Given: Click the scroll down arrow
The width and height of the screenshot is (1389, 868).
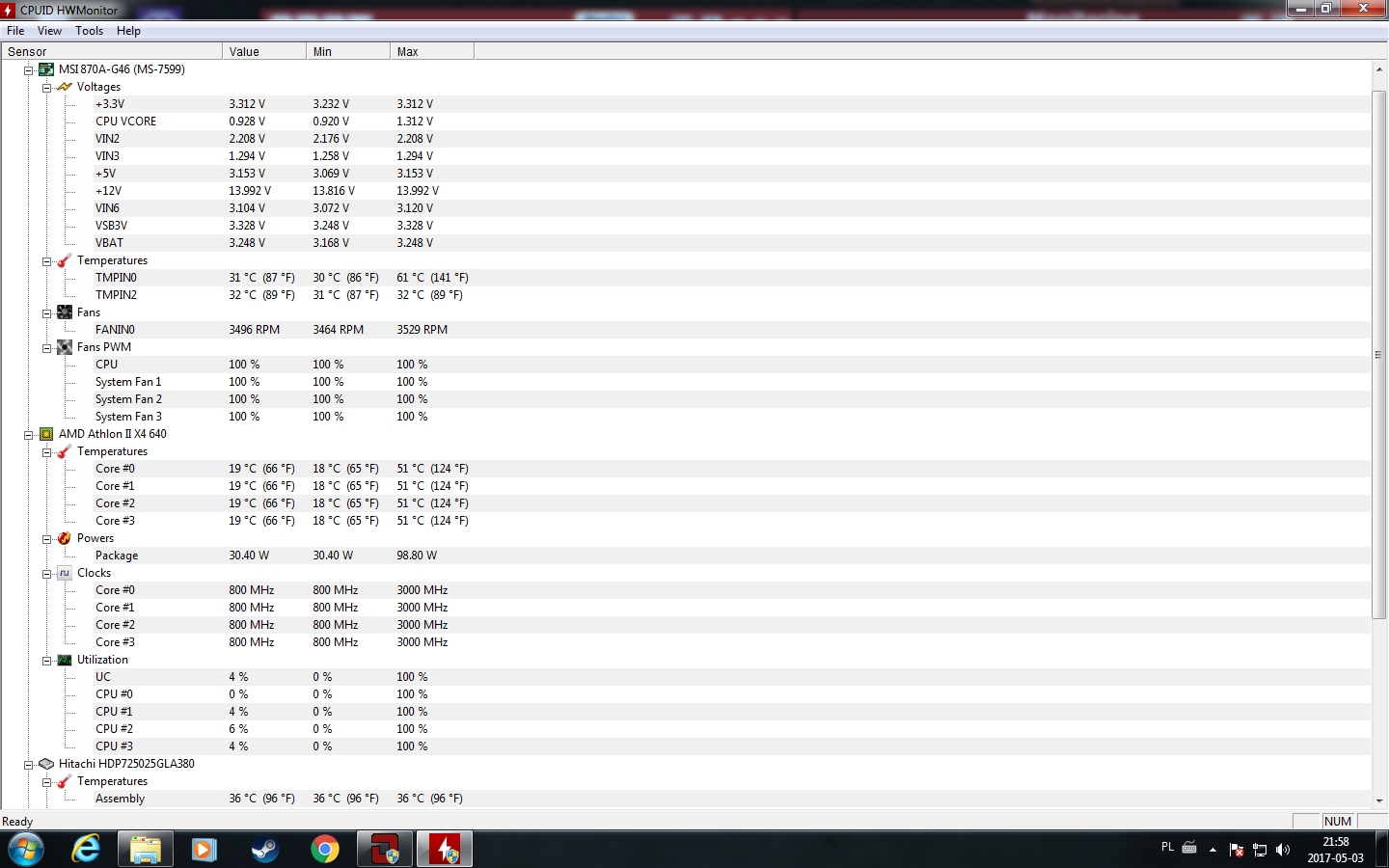Looking at the screenshot, I should coord(1378,800).
